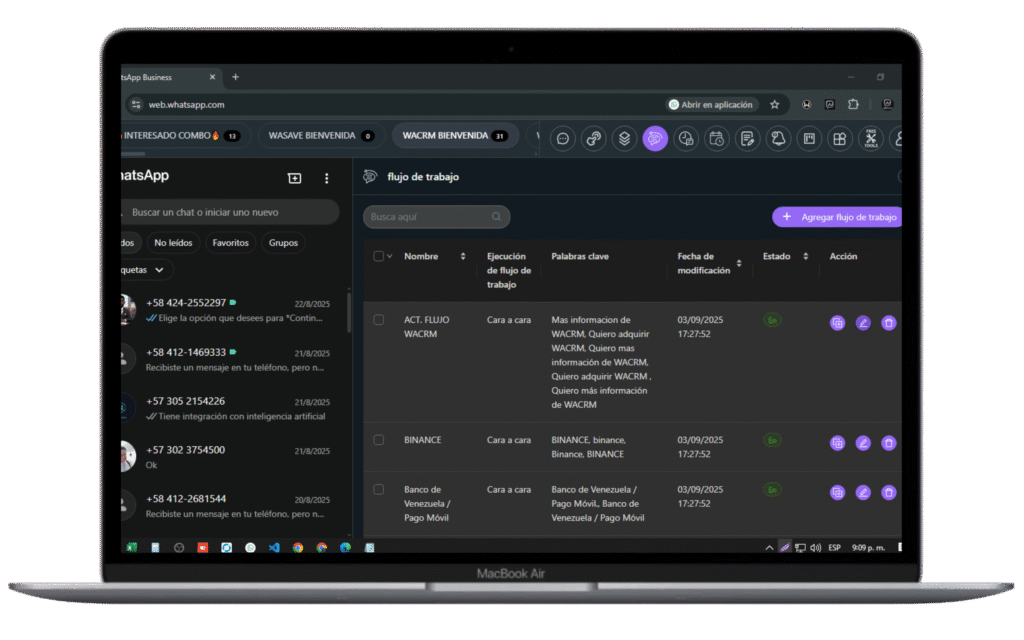This screenshot has height=640, width=1024.
Task: Sort by Fecha de modificación arrows
Action: pos(739,263)
